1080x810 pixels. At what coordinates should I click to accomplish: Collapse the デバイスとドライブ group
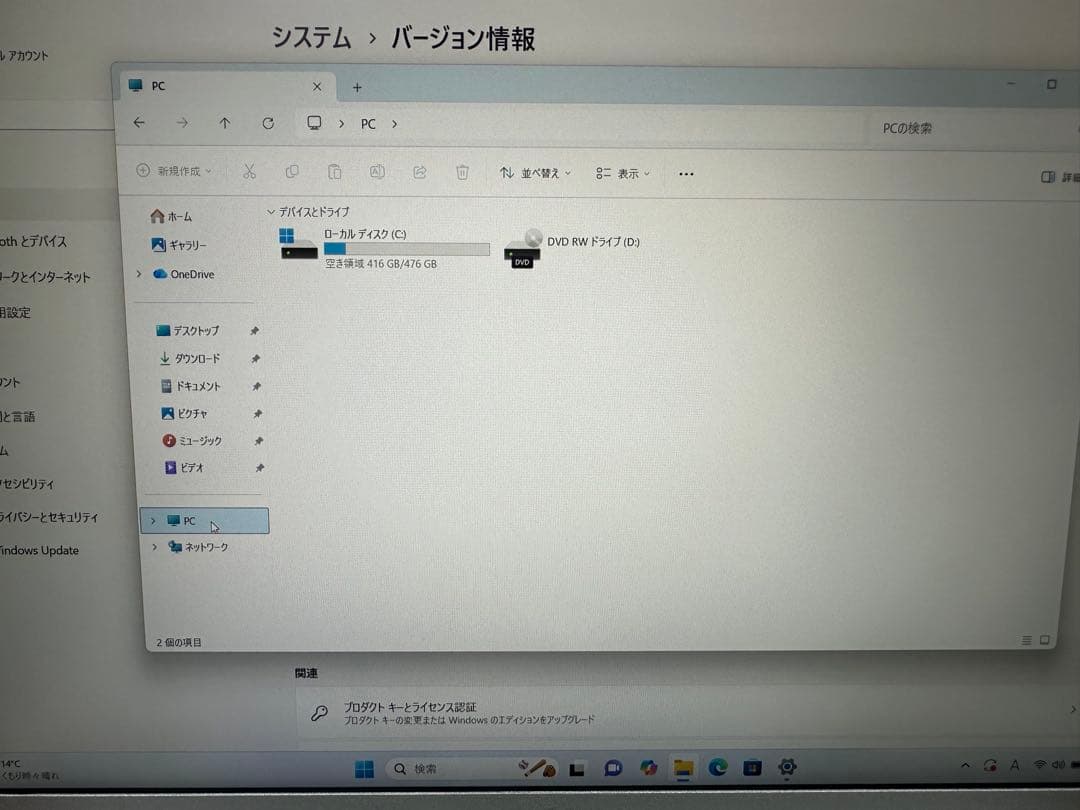click(x=271, y=211)
